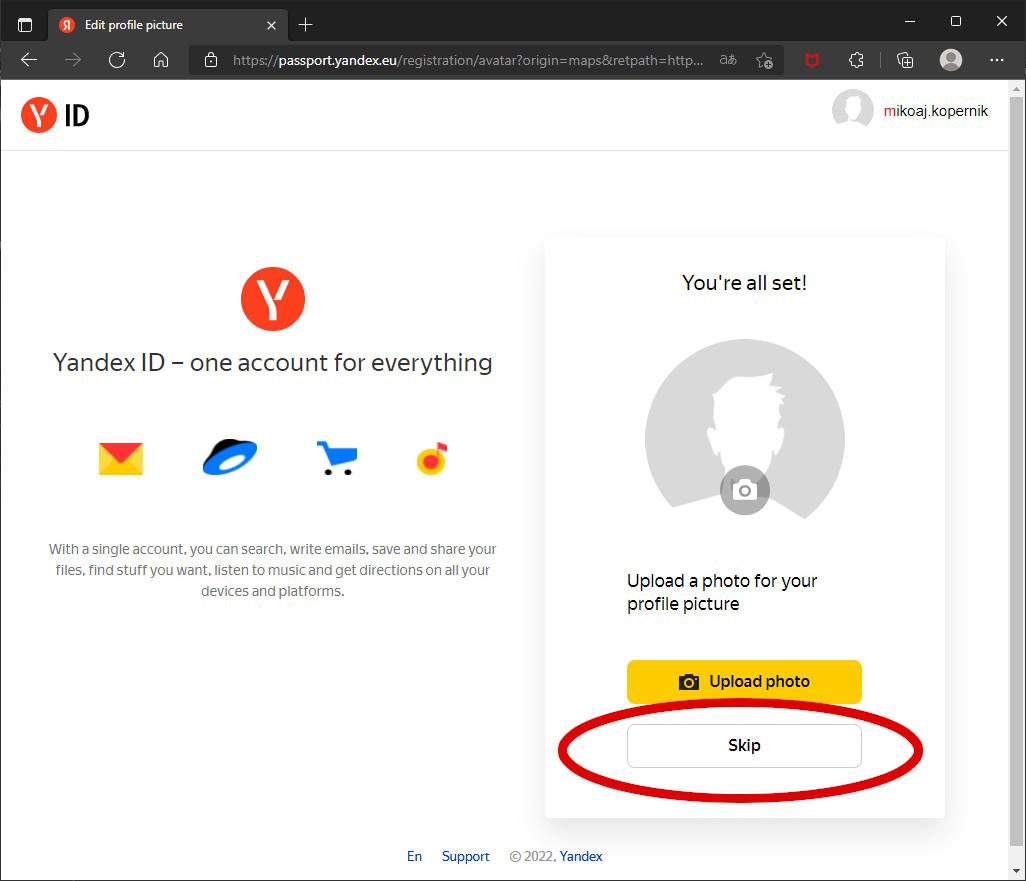Click the vertical scrollbar up arrow
Viewport: 1026px width, 881px height.
(x=1016, y=88)
